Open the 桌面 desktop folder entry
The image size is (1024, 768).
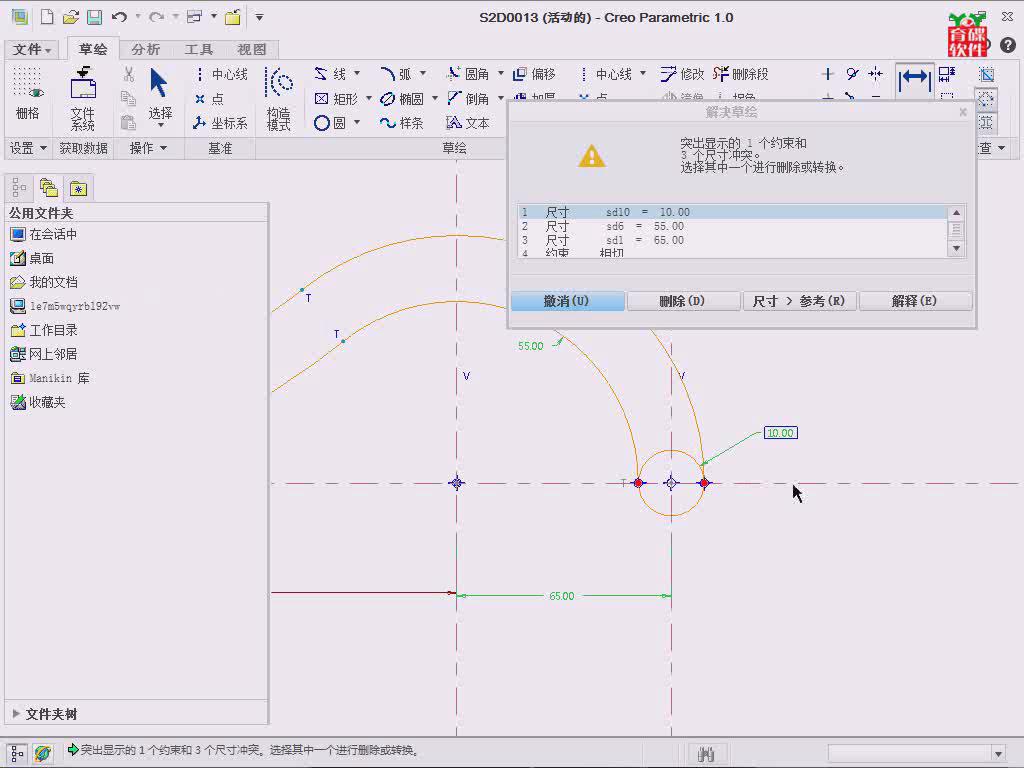[32, 258]
